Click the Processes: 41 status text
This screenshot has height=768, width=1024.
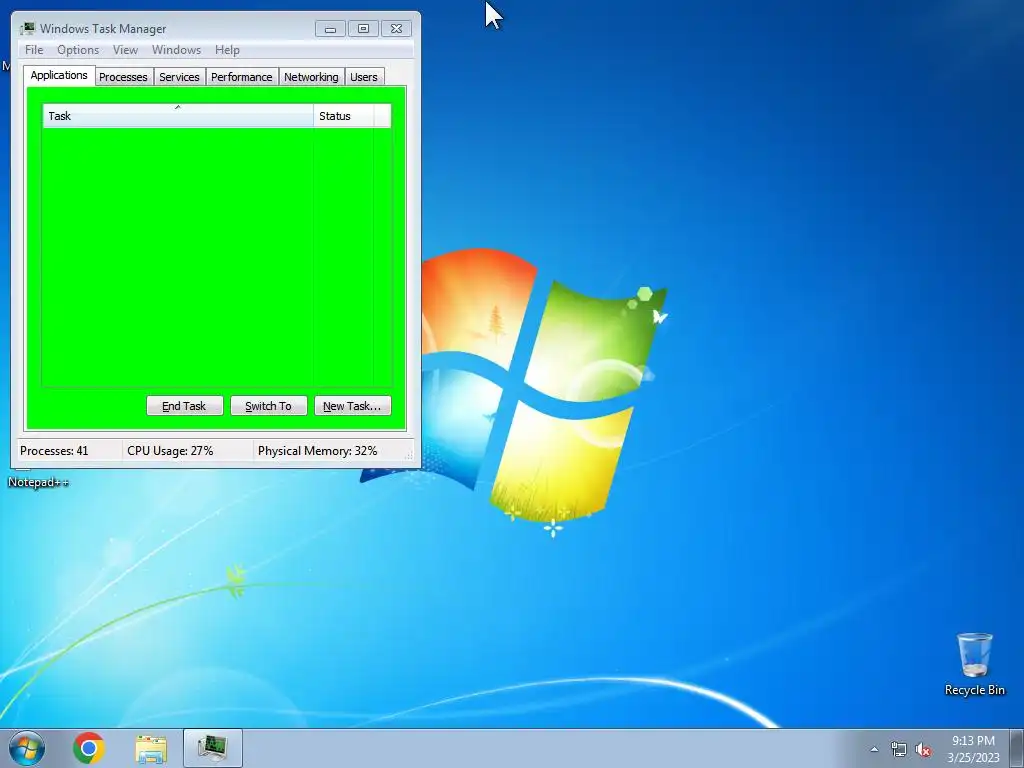pyautogui.click(x=54, y=451)
